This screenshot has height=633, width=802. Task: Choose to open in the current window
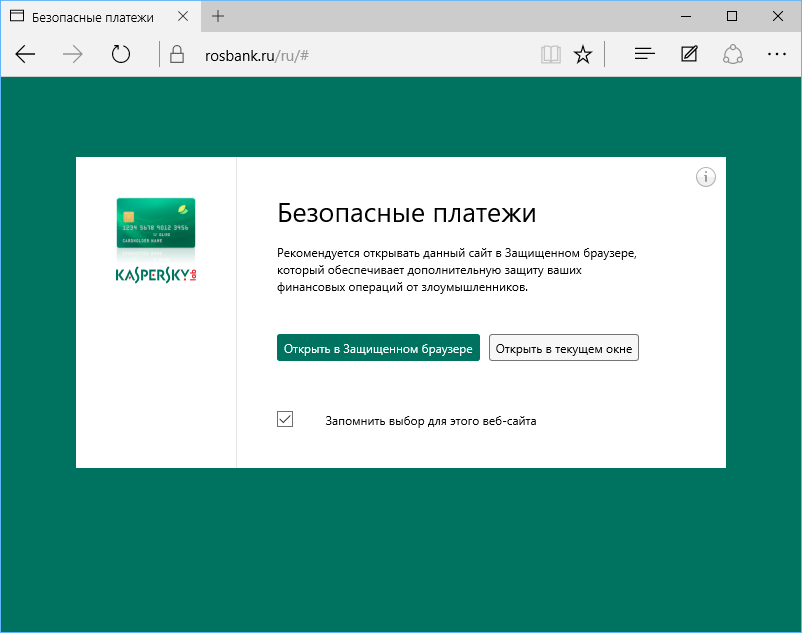pos(564,348)
